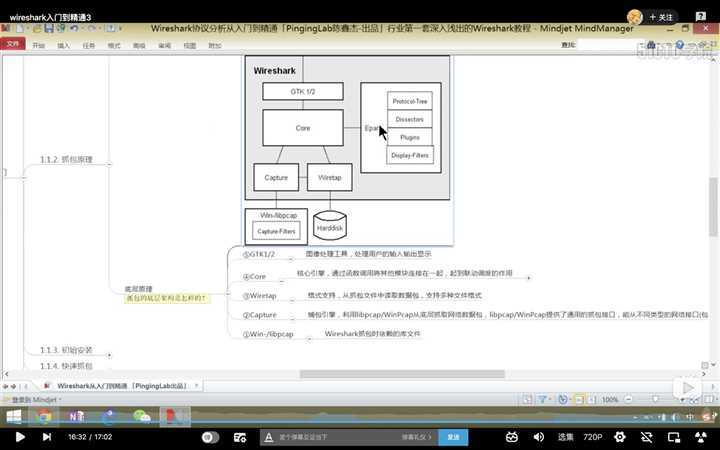Select the GTK1/2 subtopic
The image size is (720, 450).
[x=259, y=254]
